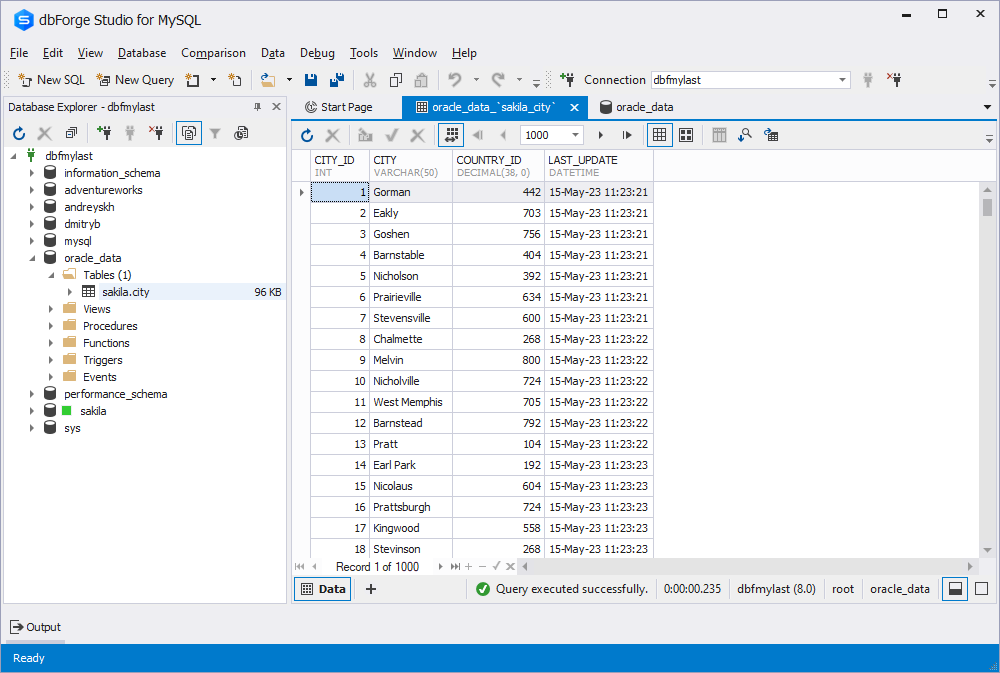Click the Undo arrow icon
This screenshot has width=1000, height=673.
(455, 80)
